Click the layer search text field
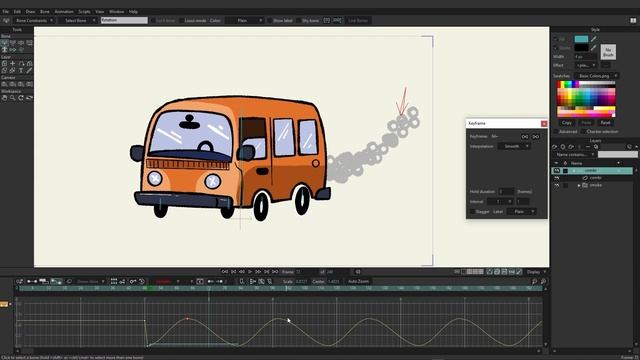The image size is (640, 360). (x=618, y=154)
